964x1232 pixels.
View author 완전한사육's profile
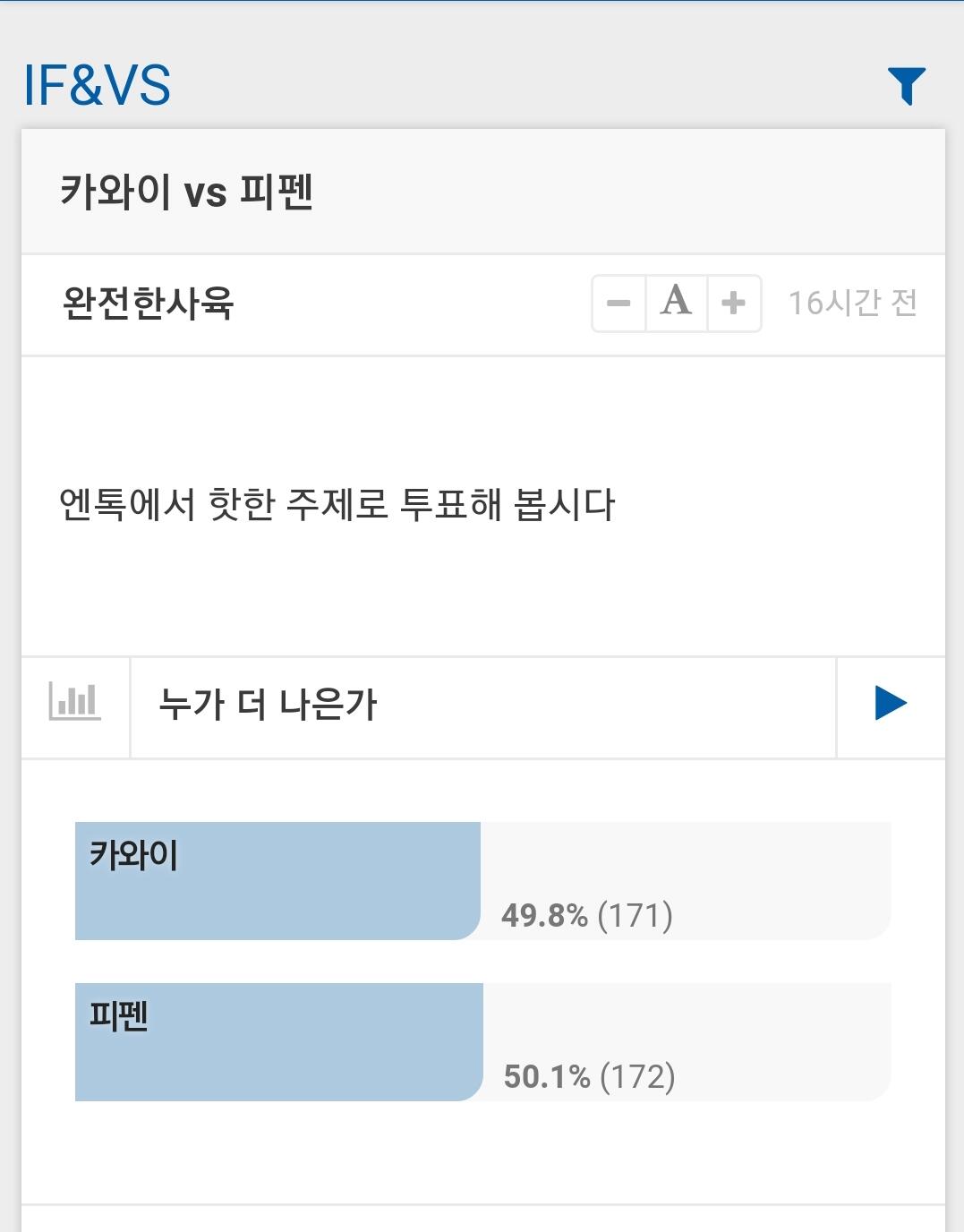pyautogui.click(x=148, y=304)
